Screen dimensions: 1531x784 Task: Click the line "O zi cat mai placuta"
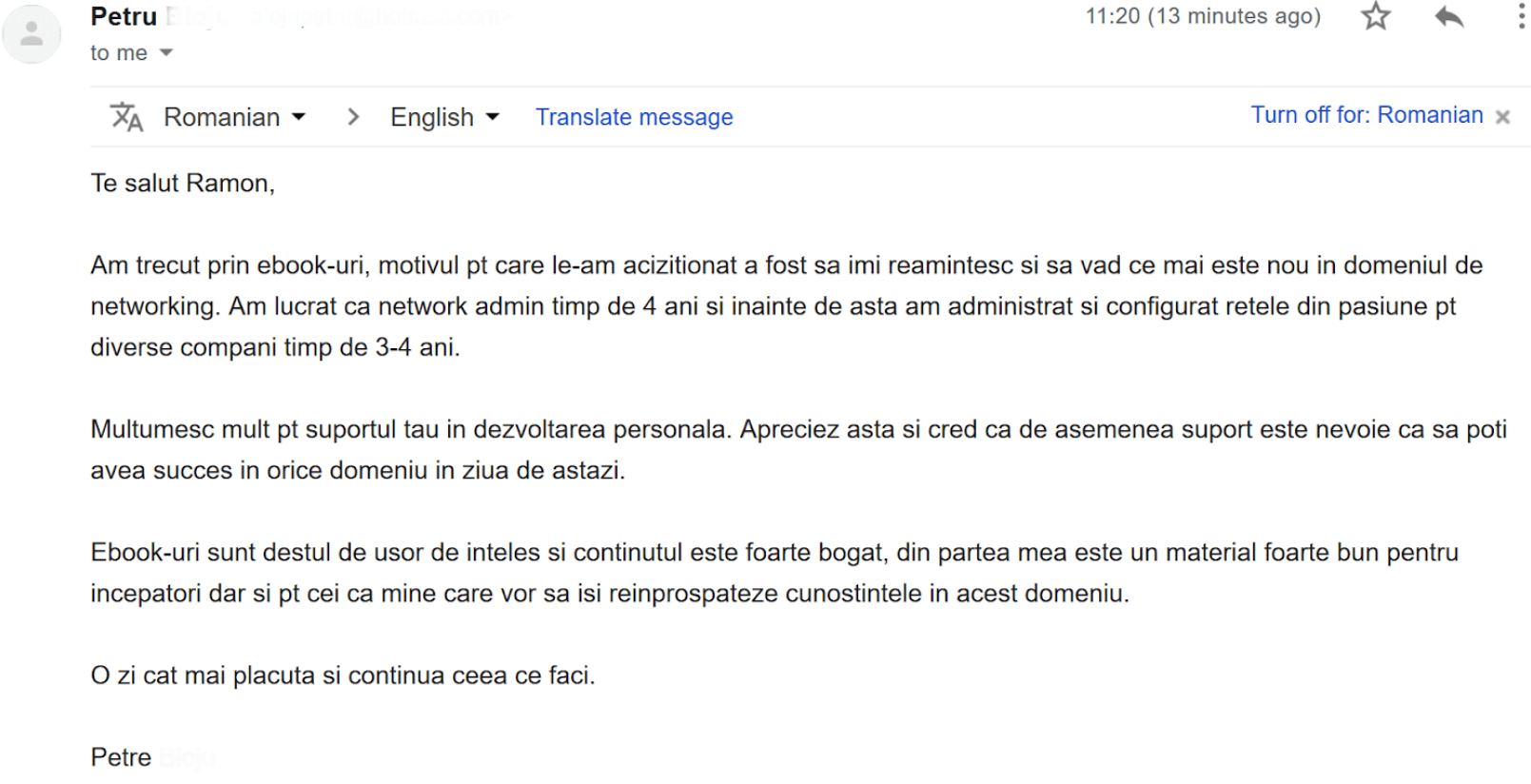[x=343, y=676]
